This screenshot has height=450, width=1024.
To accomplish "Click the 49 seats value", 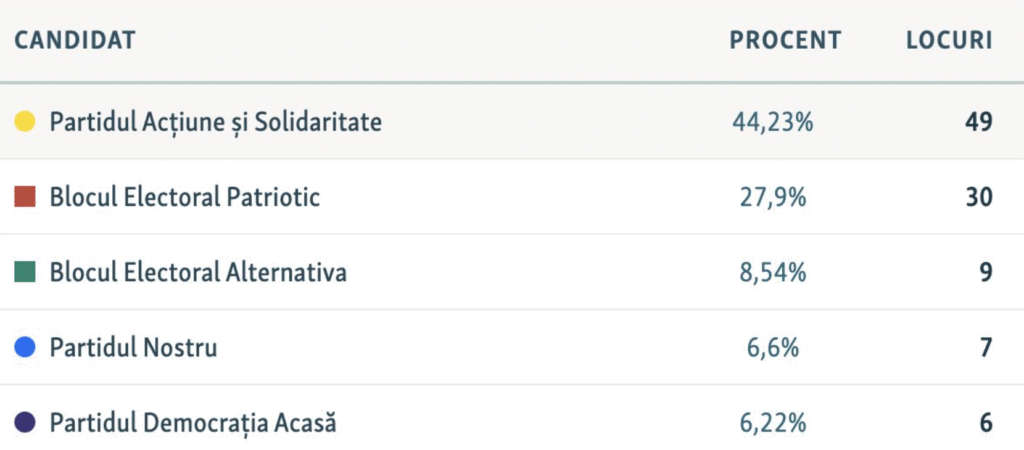I will coord(979,122).
